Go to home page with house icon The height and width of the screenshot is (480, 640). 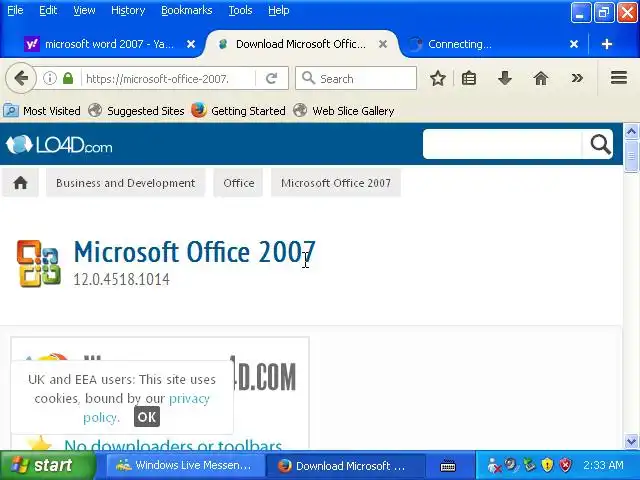click(x=541, y=78)
